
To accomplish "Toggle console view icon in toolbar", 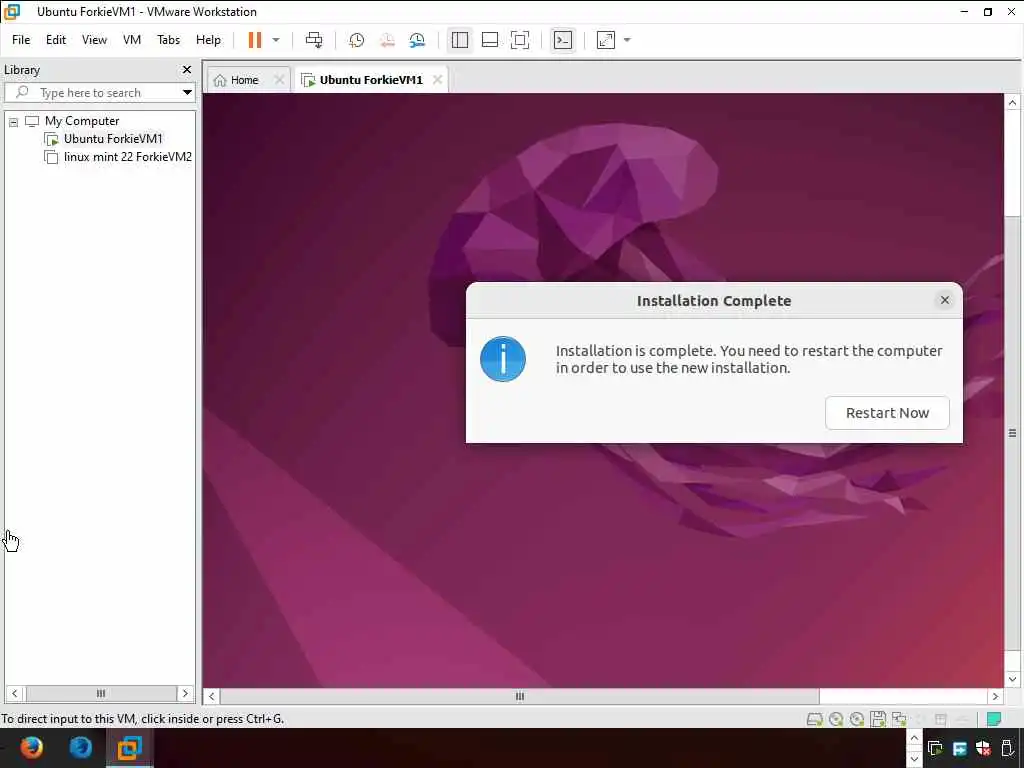I will [x=562, y=40].
